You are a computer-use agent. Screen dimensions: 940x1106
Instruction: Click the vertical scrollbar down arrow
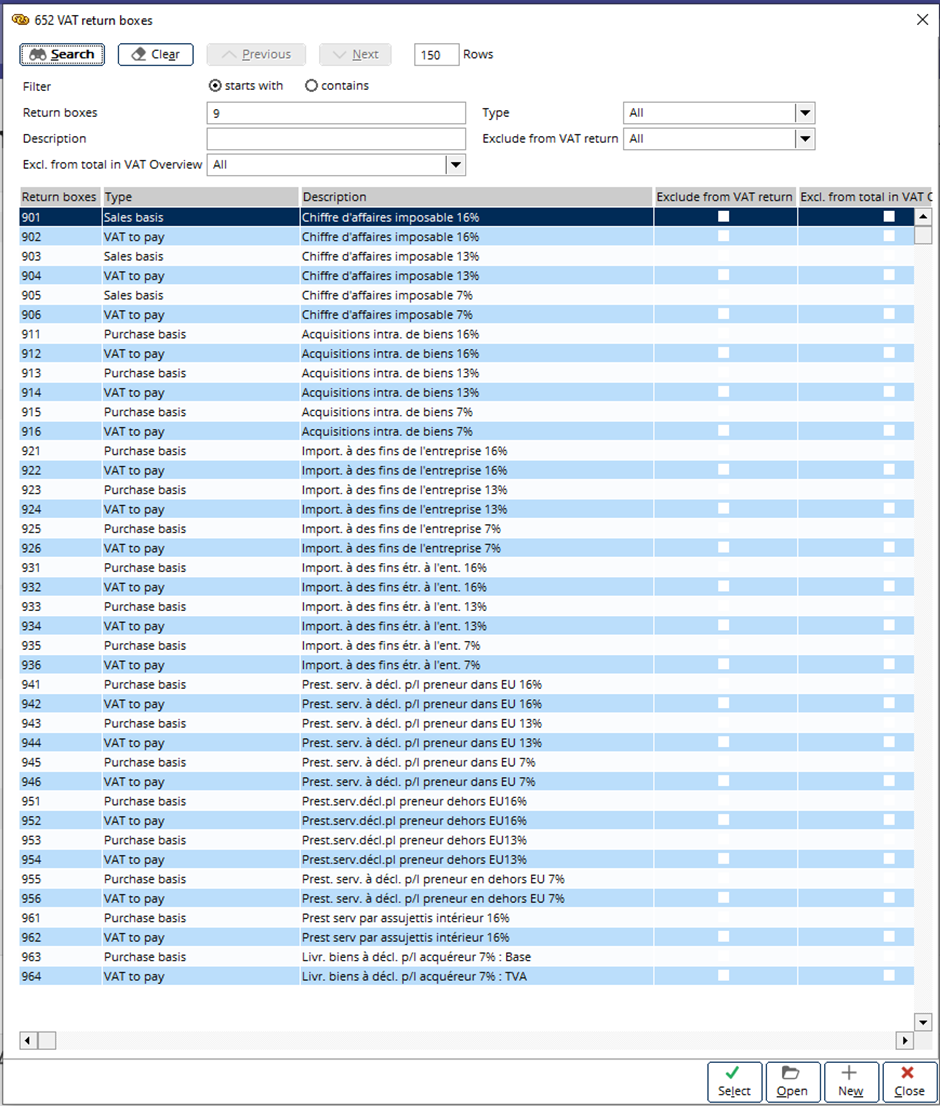922,1021
